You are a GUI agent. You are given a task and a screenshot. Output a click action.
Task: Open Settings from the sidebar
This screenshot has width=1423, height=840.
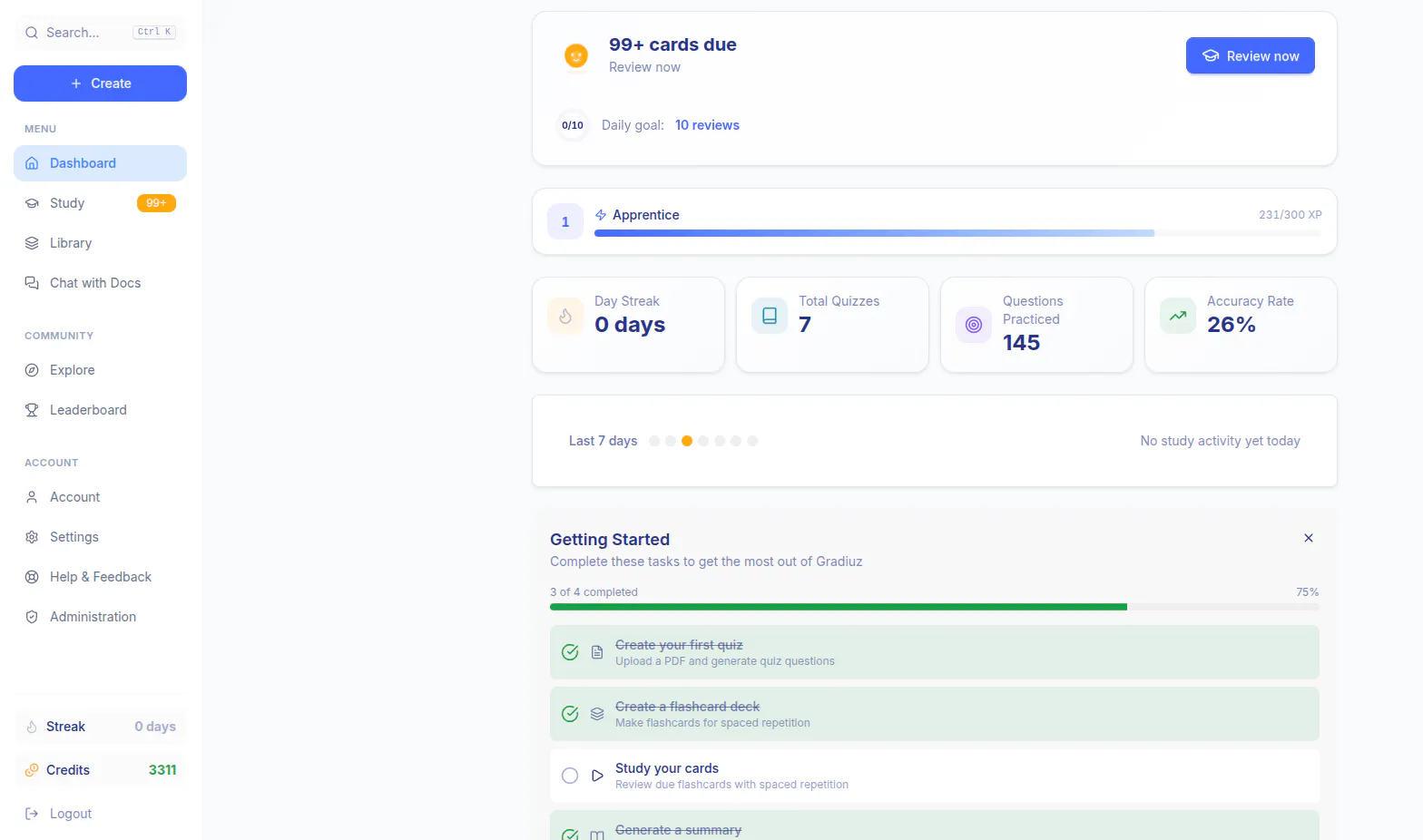[100, 537]
